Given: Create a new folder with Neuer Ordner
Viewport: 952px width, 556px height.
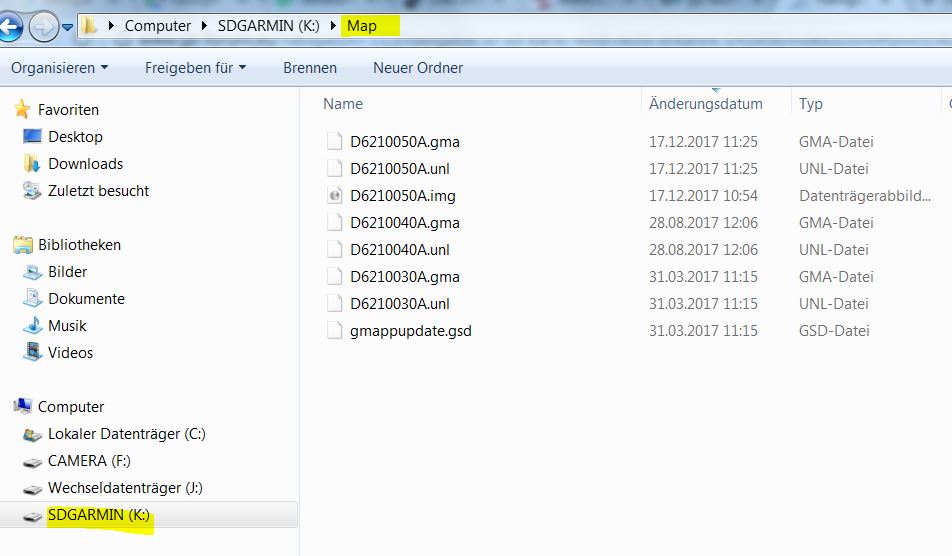Looking at the screenshot, I should (x=418, y=68).
